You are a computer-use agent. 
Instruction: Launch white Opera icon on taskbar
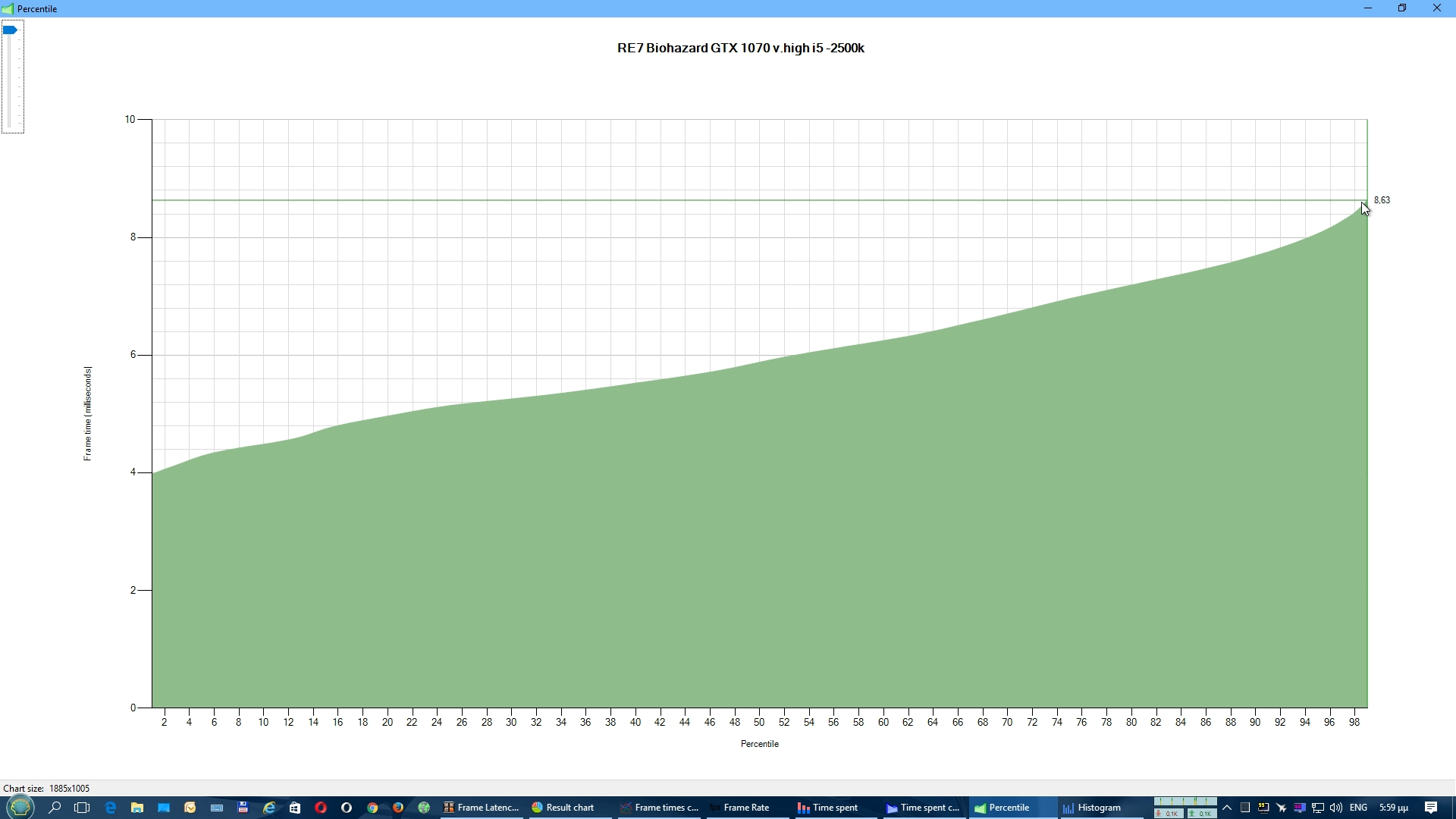coord(347,808)
